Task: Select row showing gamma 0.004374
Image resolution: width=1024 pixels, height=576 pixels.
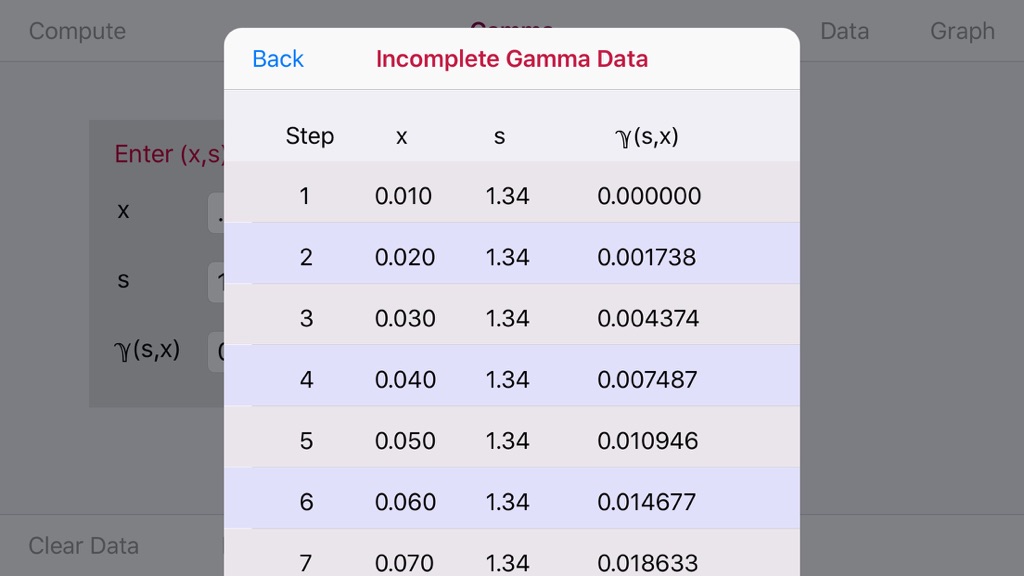Action: tap(512, 315)
